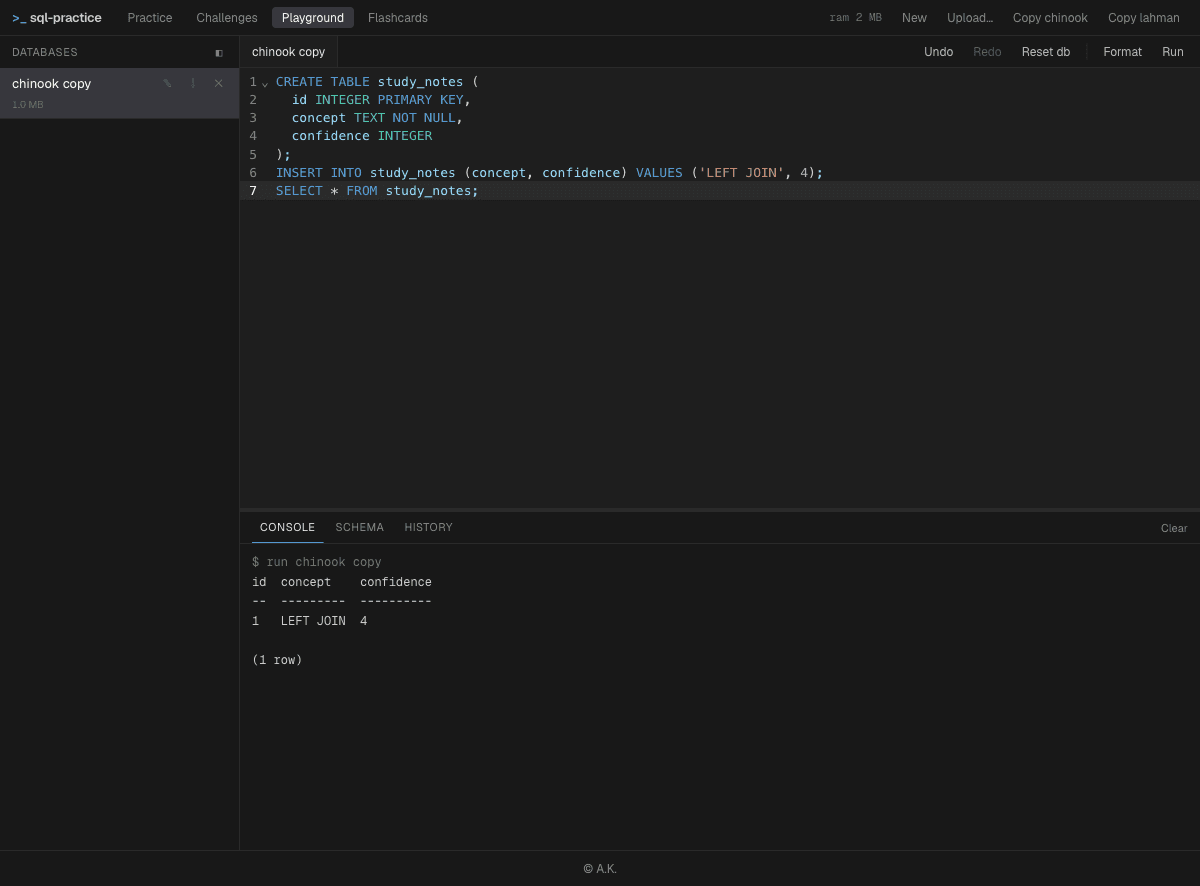This screenshot has width=1200, height=886.
Task: Collapse the Databases sidebar panel icon
Action: point(219,52)
